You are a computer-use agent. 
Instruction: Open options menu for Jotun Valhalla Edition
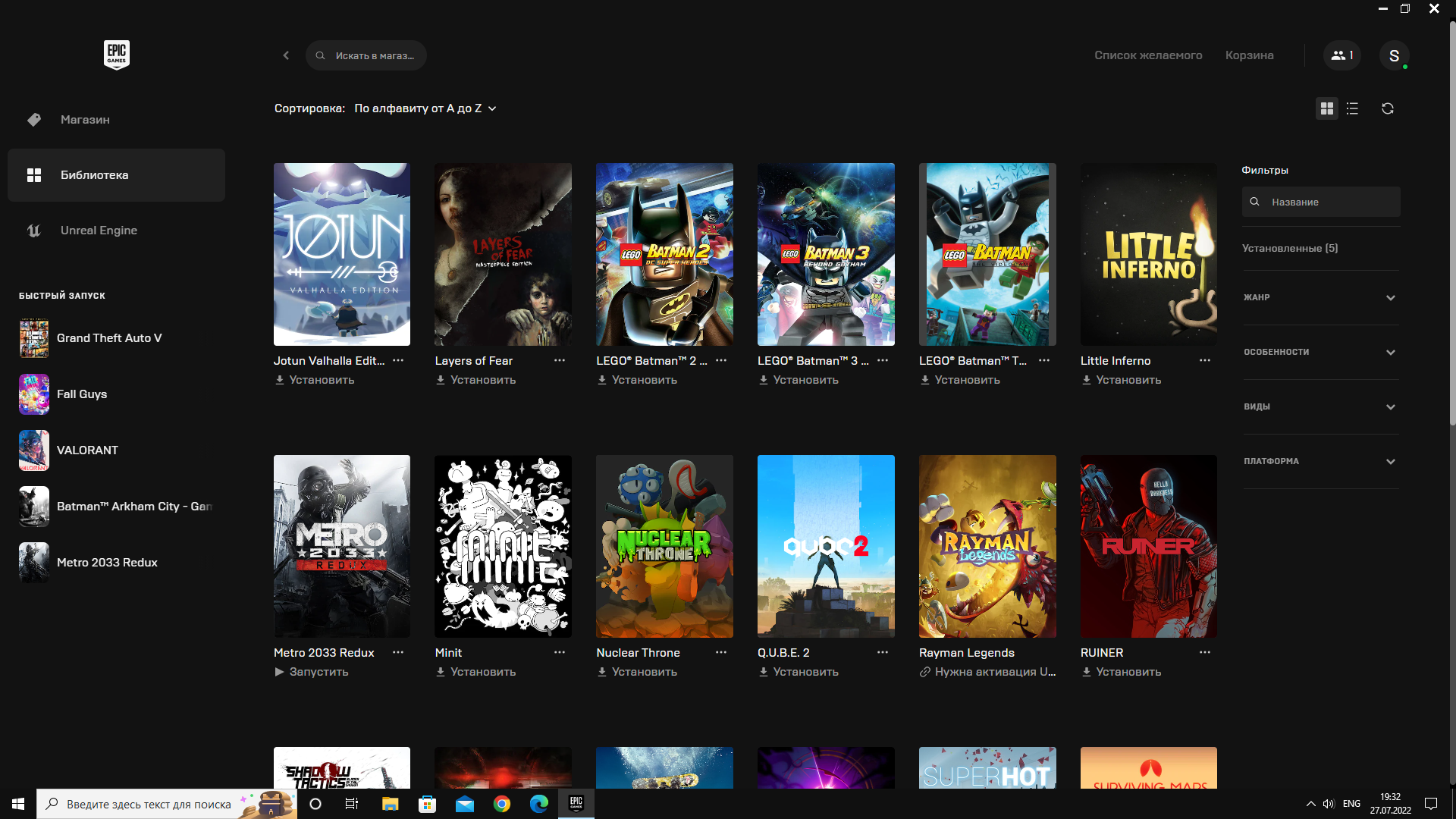(x=398, y=360)
